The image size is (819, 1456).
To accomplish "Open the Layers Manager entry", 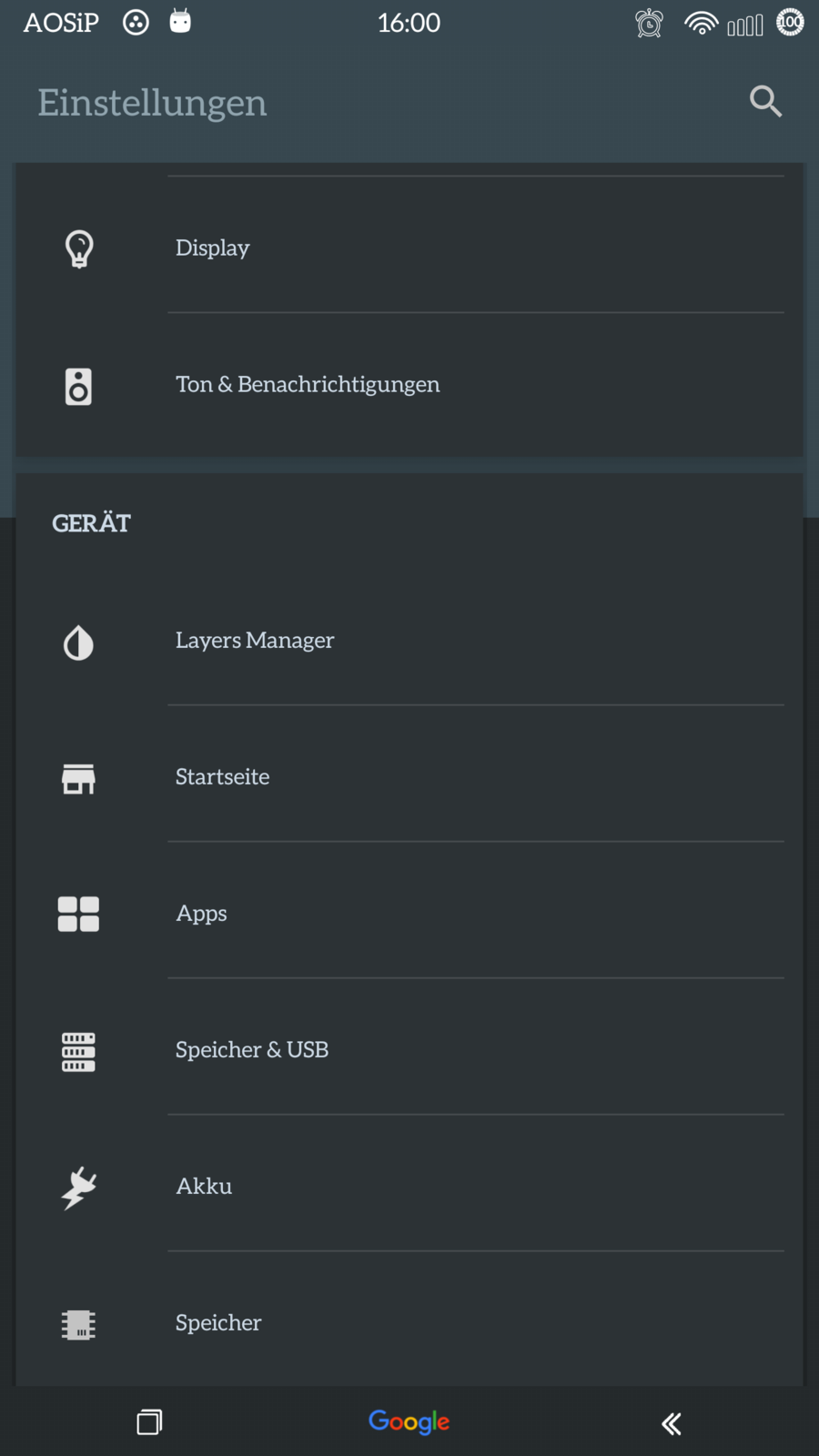I will tap(255, 641).
